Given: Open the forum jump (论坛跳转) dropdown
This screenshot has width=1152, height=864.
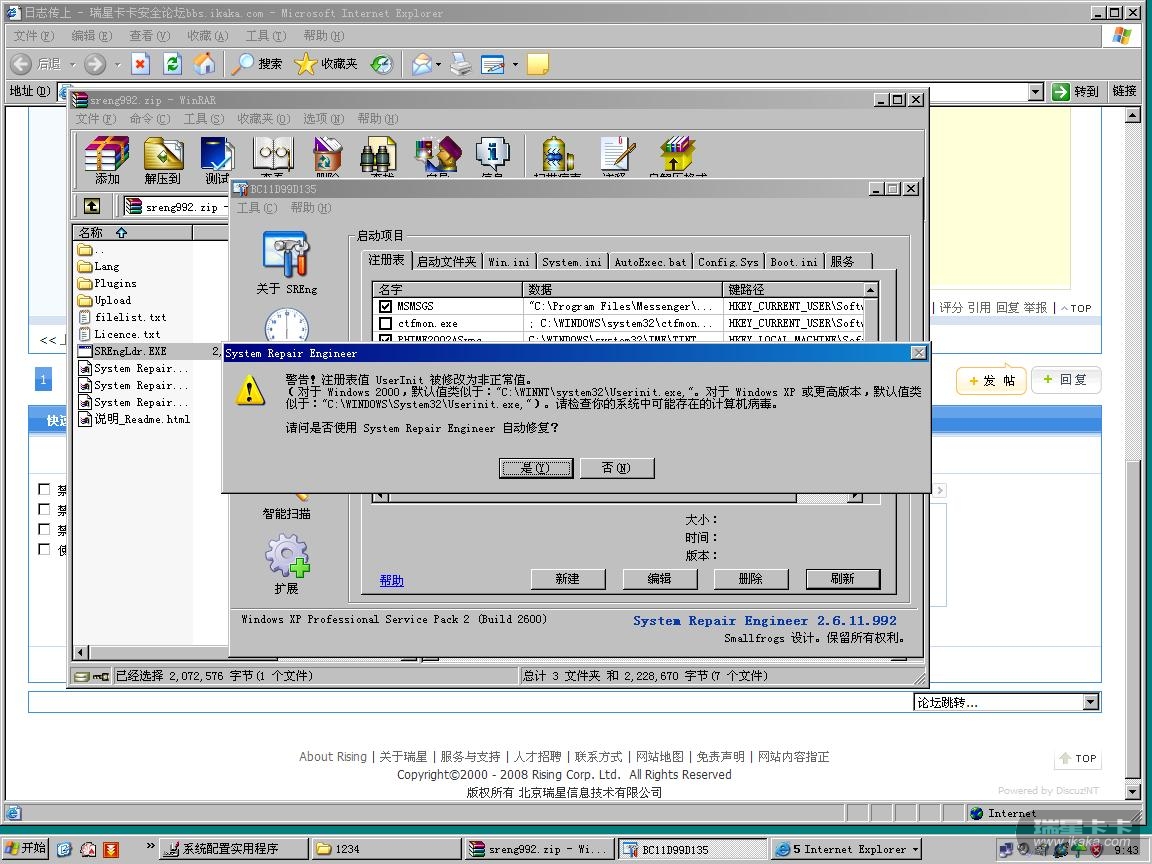Looking at the screenshot, I should [x=1090, y=702].
